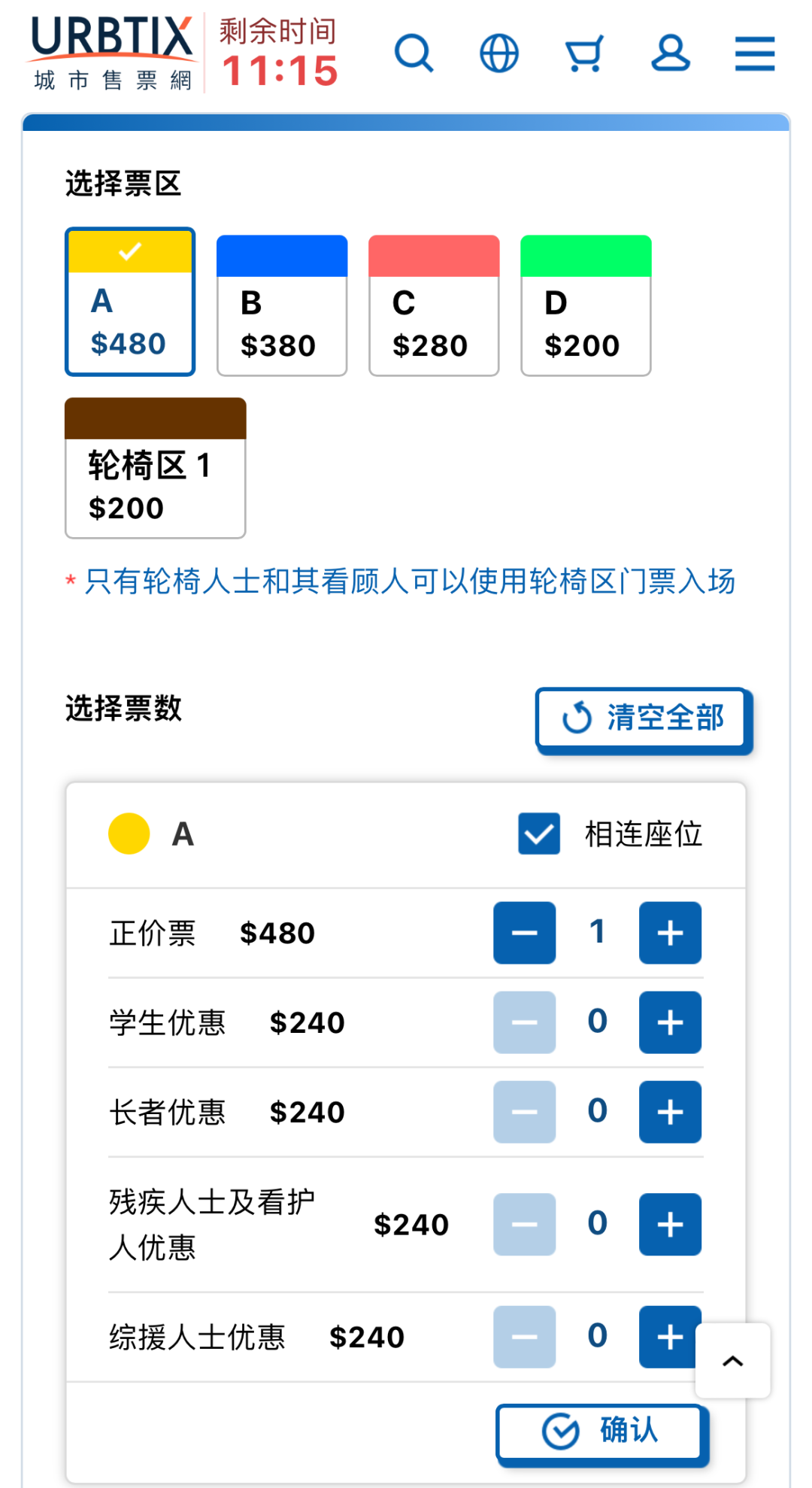Image resolution: width=812 pixels, height=1488 pixels.
Task: Open the hamburger menu
Action: (x=755, y=53)
